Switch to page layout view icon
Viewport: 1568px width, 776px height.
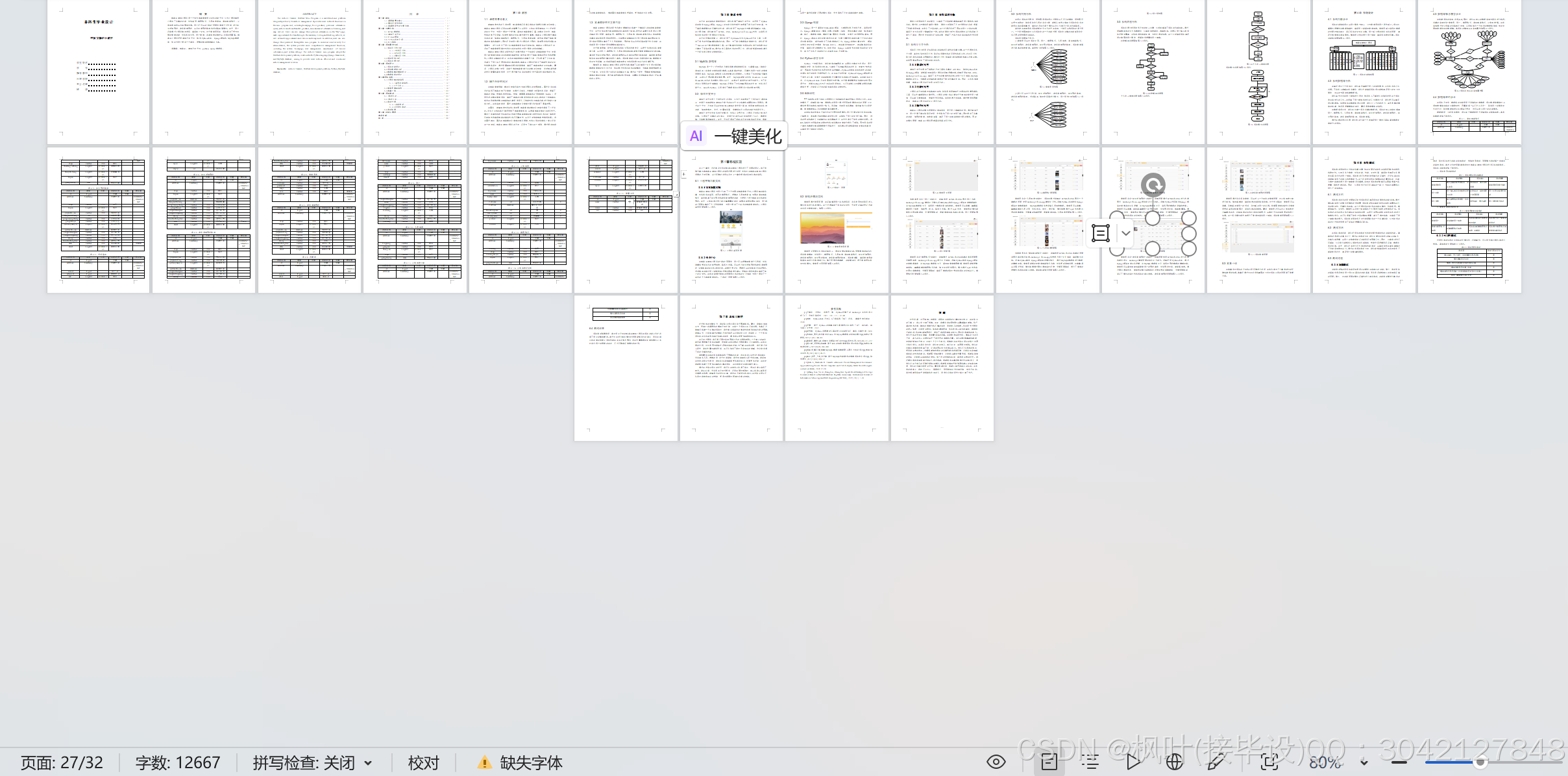1049,762
